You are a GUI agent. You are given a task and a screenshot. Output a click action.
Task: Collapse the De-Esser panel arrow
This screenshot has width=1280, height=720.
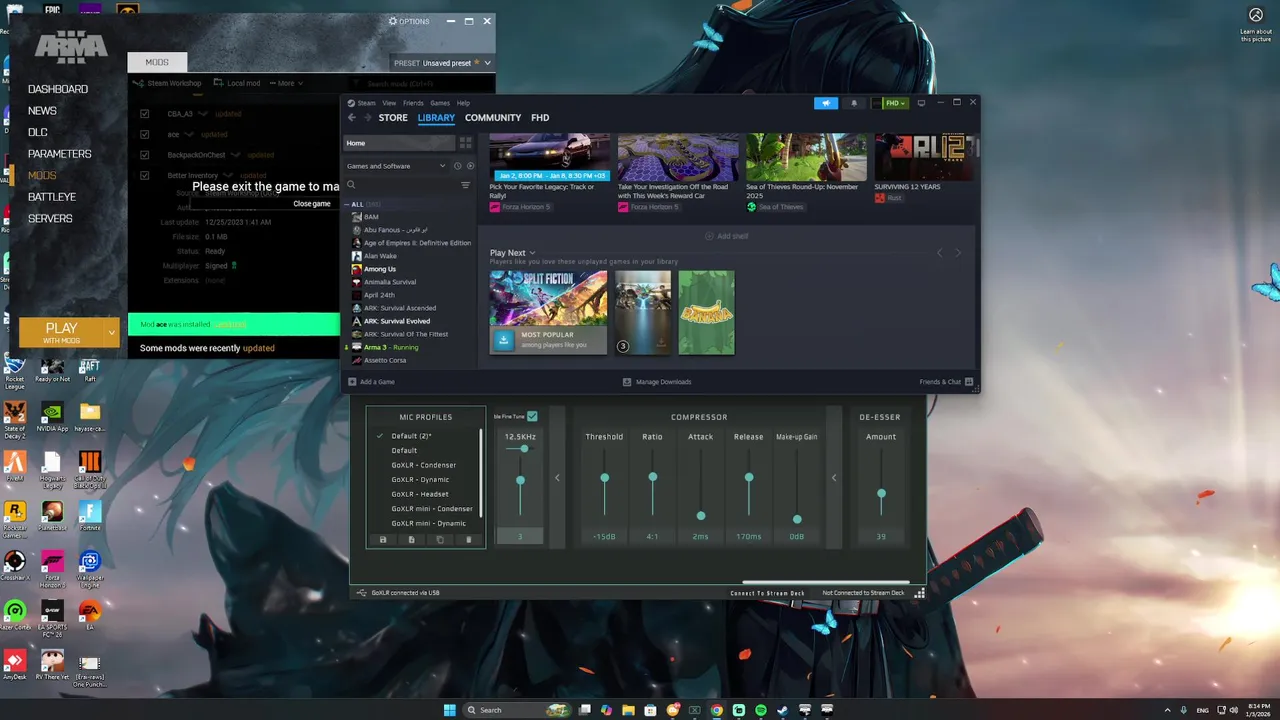(x=834, y=478)
